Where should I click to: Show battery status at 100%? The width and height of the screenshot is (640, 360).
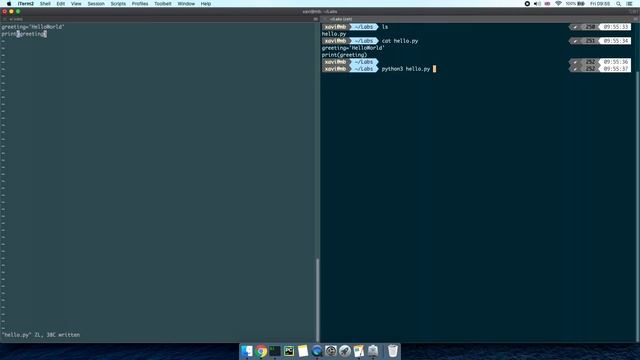pos(575,4)
